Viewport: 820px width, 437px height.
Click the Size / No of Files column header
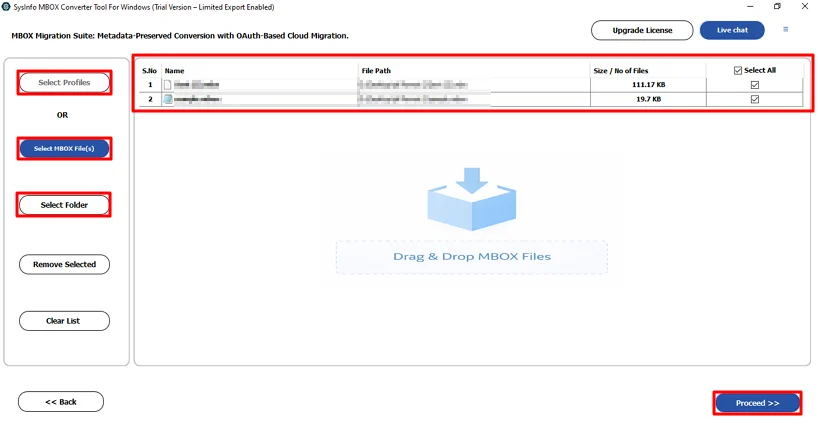point(648,71)
